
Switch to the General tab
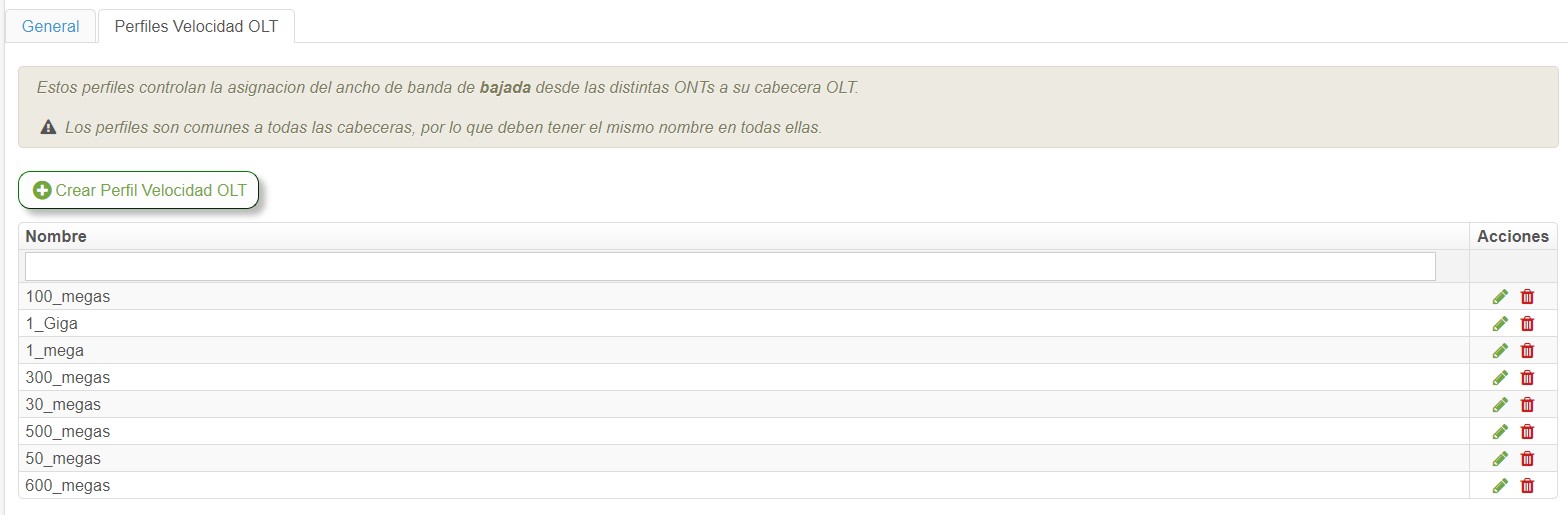click(x=51, y=27)
